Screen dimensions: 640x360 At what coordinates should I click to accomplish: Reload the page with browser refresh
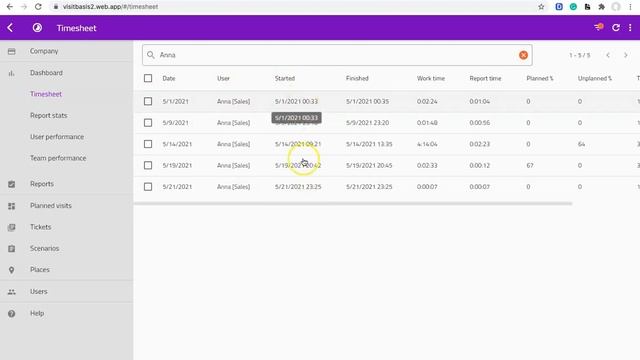38,7
